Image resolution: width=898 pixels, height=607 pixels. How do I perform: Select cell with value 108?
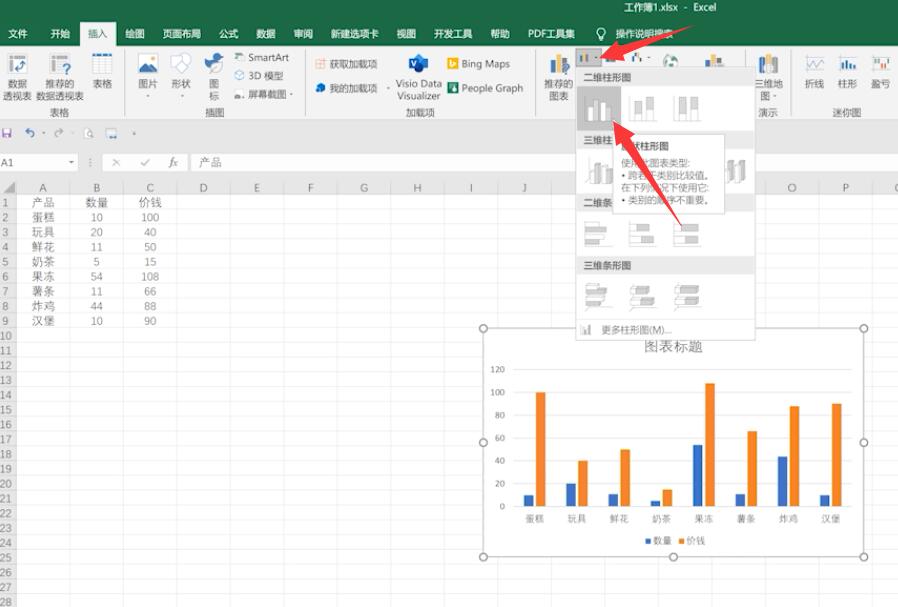click(150, 277)
